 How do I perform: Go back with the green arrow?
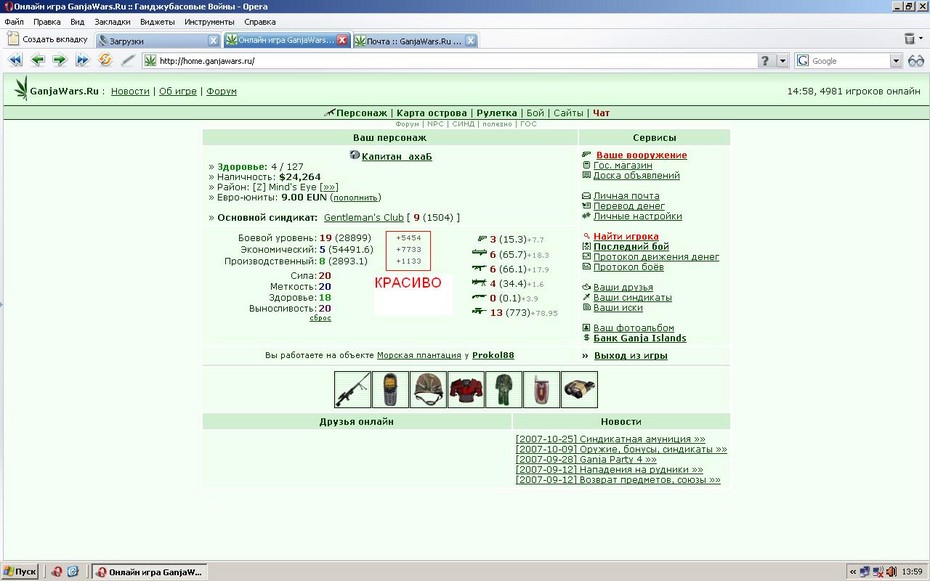coord(37,60)
